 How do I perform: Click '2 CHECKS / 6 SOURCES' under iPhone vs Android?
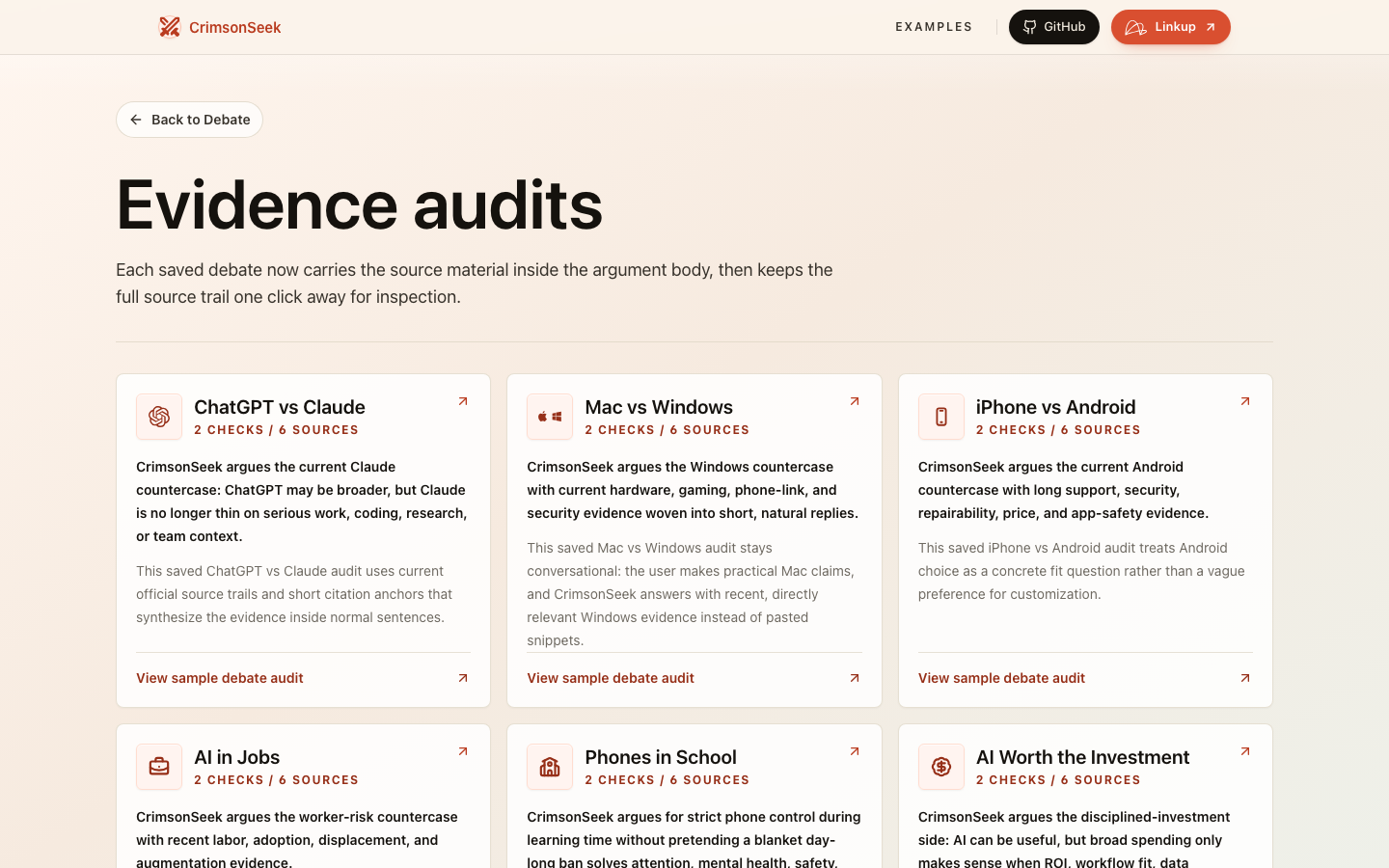1058,430
